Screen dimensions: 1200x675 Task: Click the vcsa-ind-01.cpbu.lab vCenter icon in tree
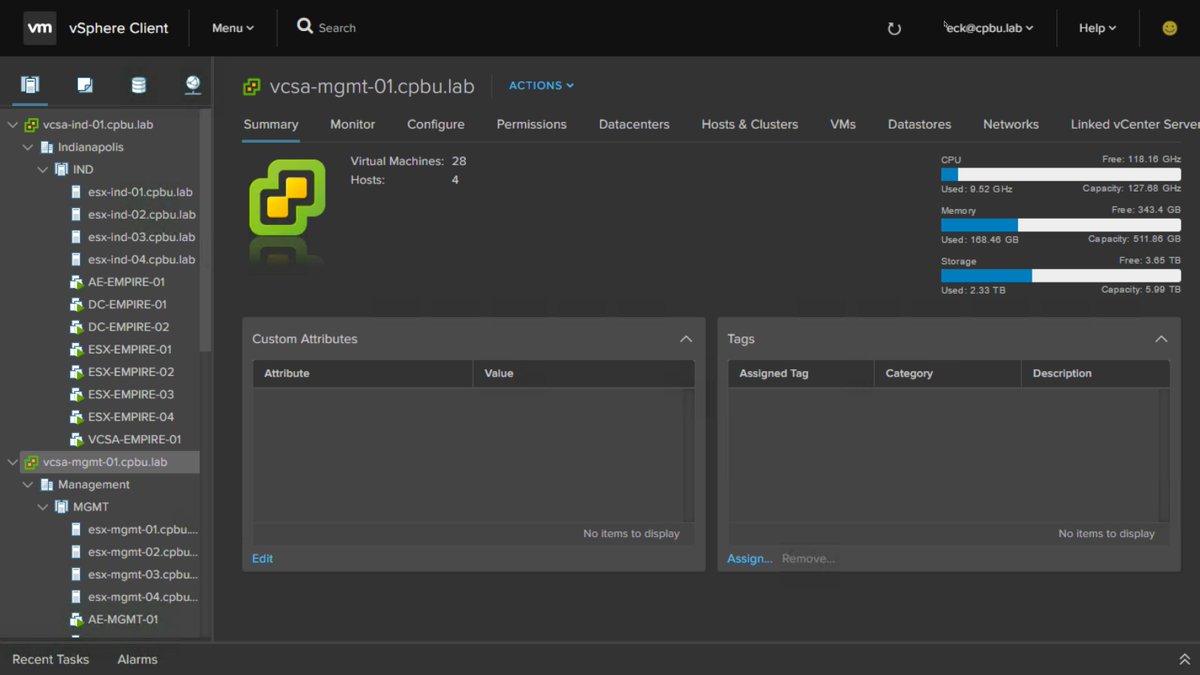(x=32, y=125)
